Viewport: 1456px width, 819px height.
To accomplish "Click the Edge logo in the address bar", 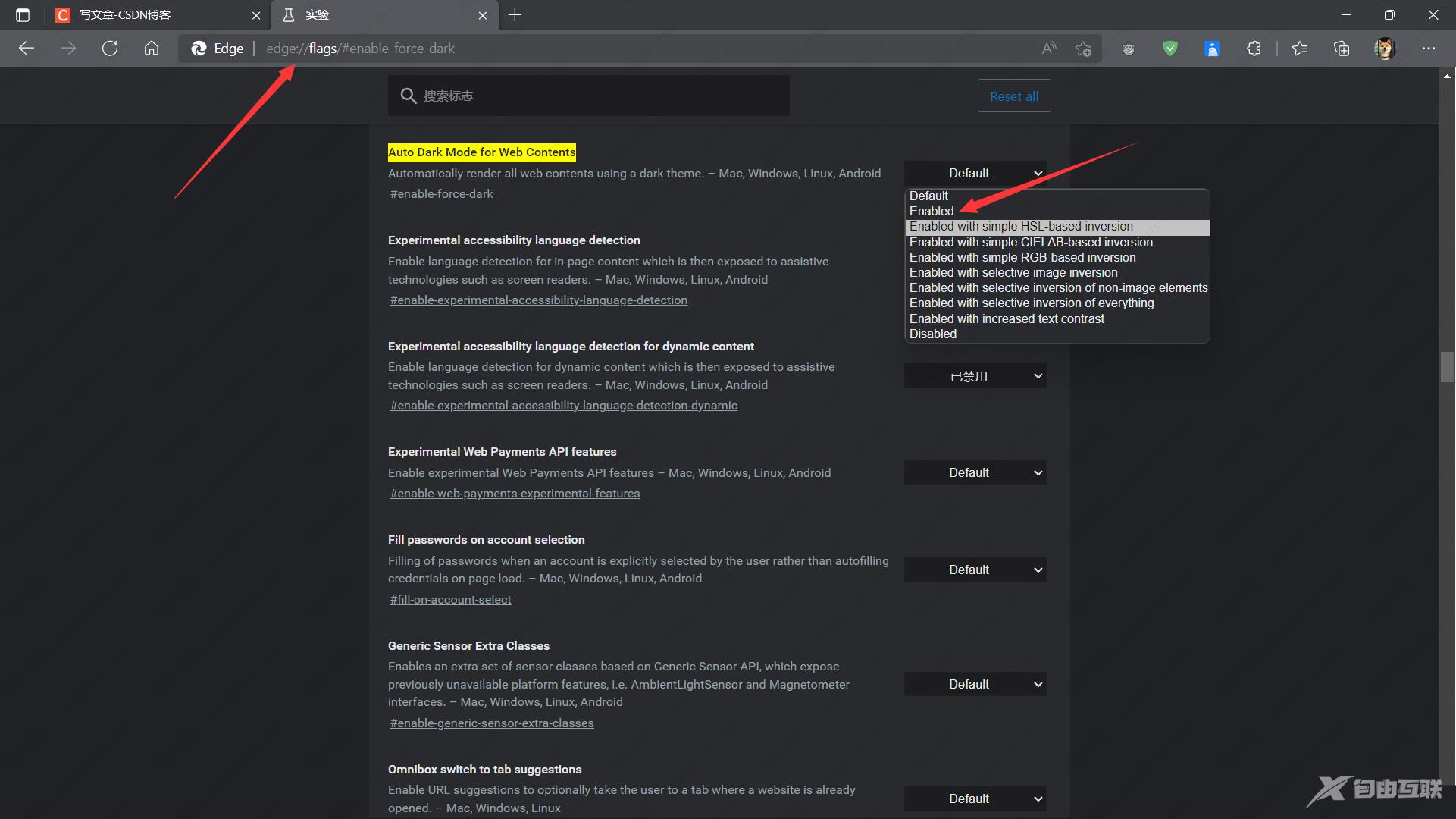I will pyautogui.click(x=199, y=49).
